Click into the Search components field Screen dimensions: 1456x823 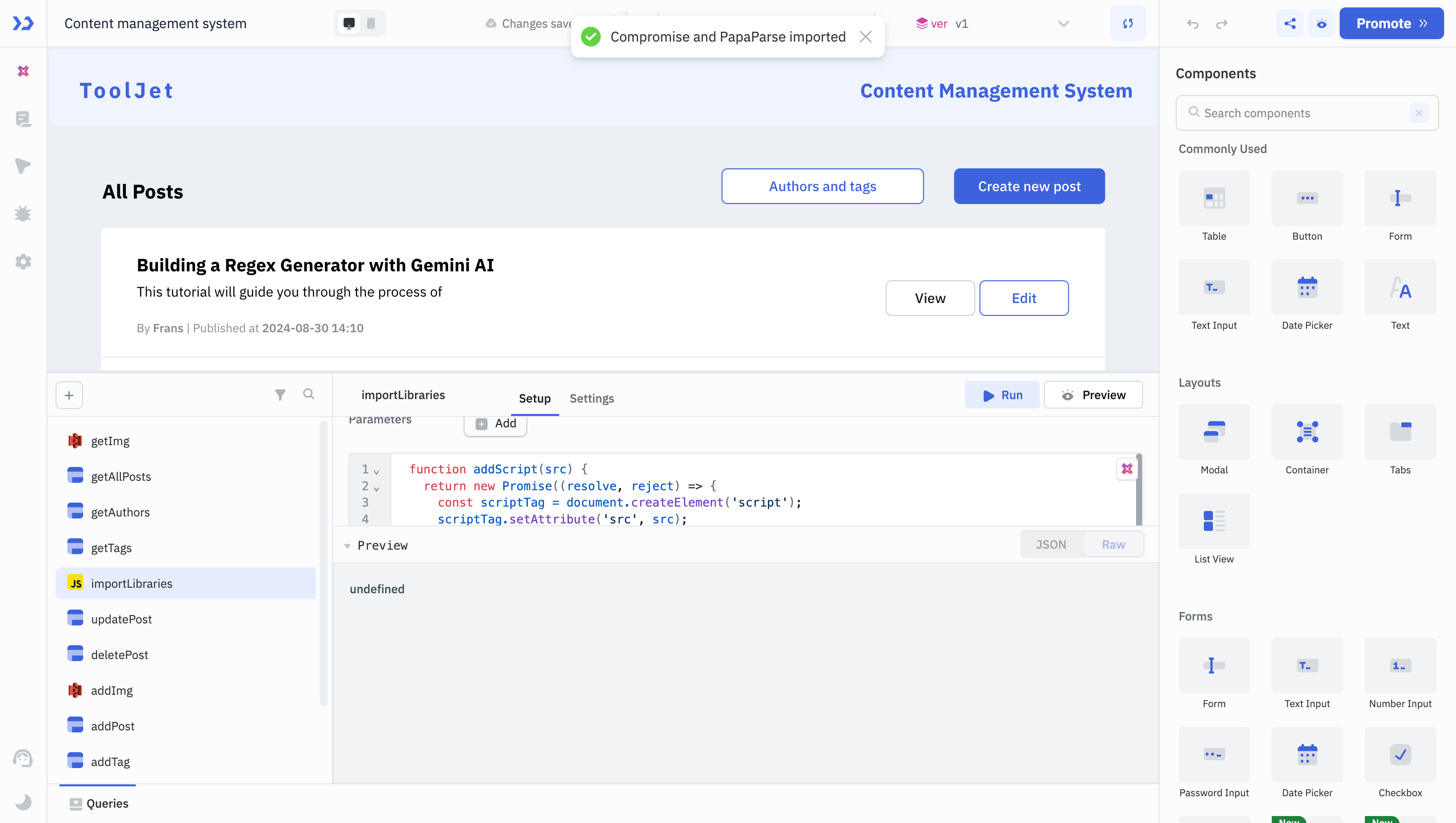pos(1300,112)
